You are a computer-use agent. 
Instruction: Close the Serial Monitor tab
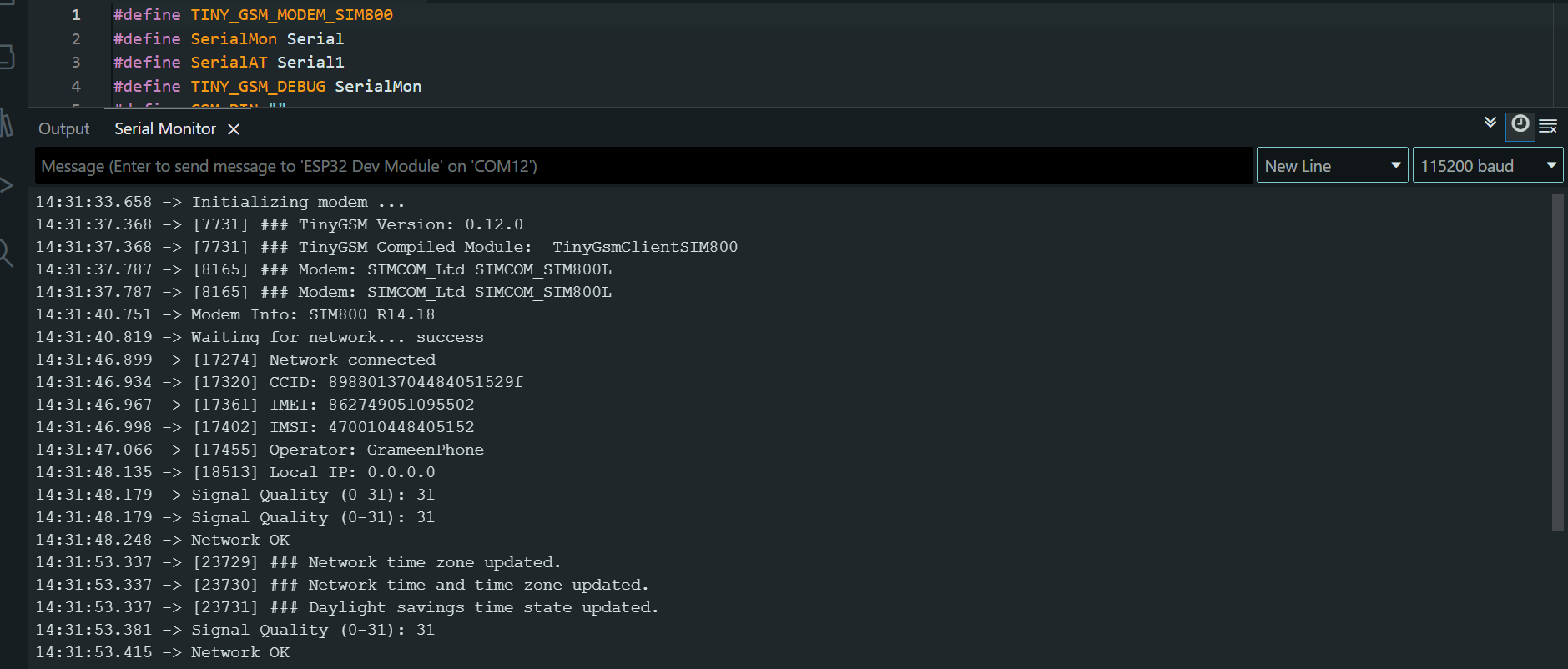point(234,129)
